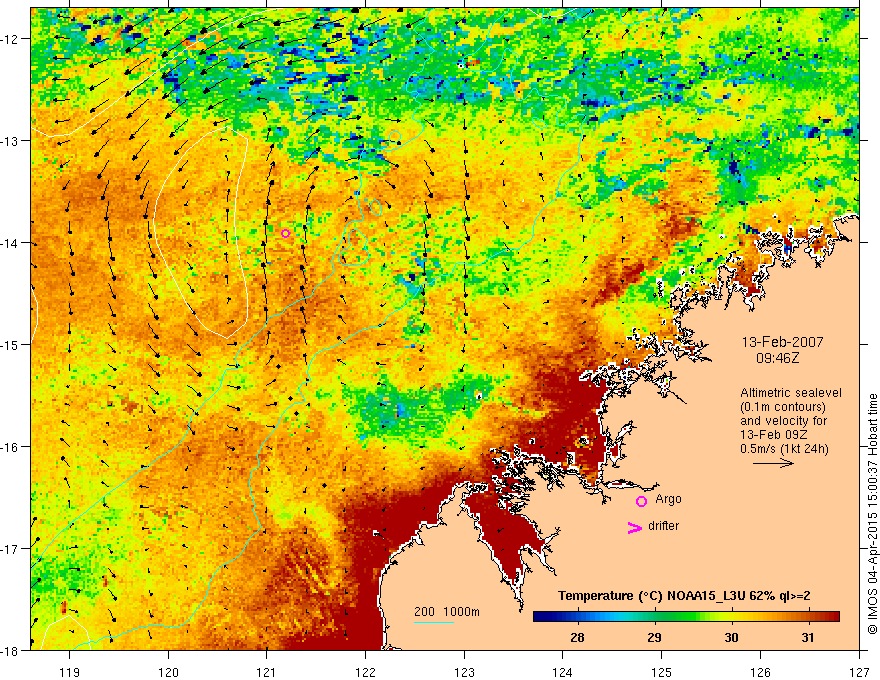Click the magenta drifter legend symbol
The image size is (880, 680).
click(634, 528)
